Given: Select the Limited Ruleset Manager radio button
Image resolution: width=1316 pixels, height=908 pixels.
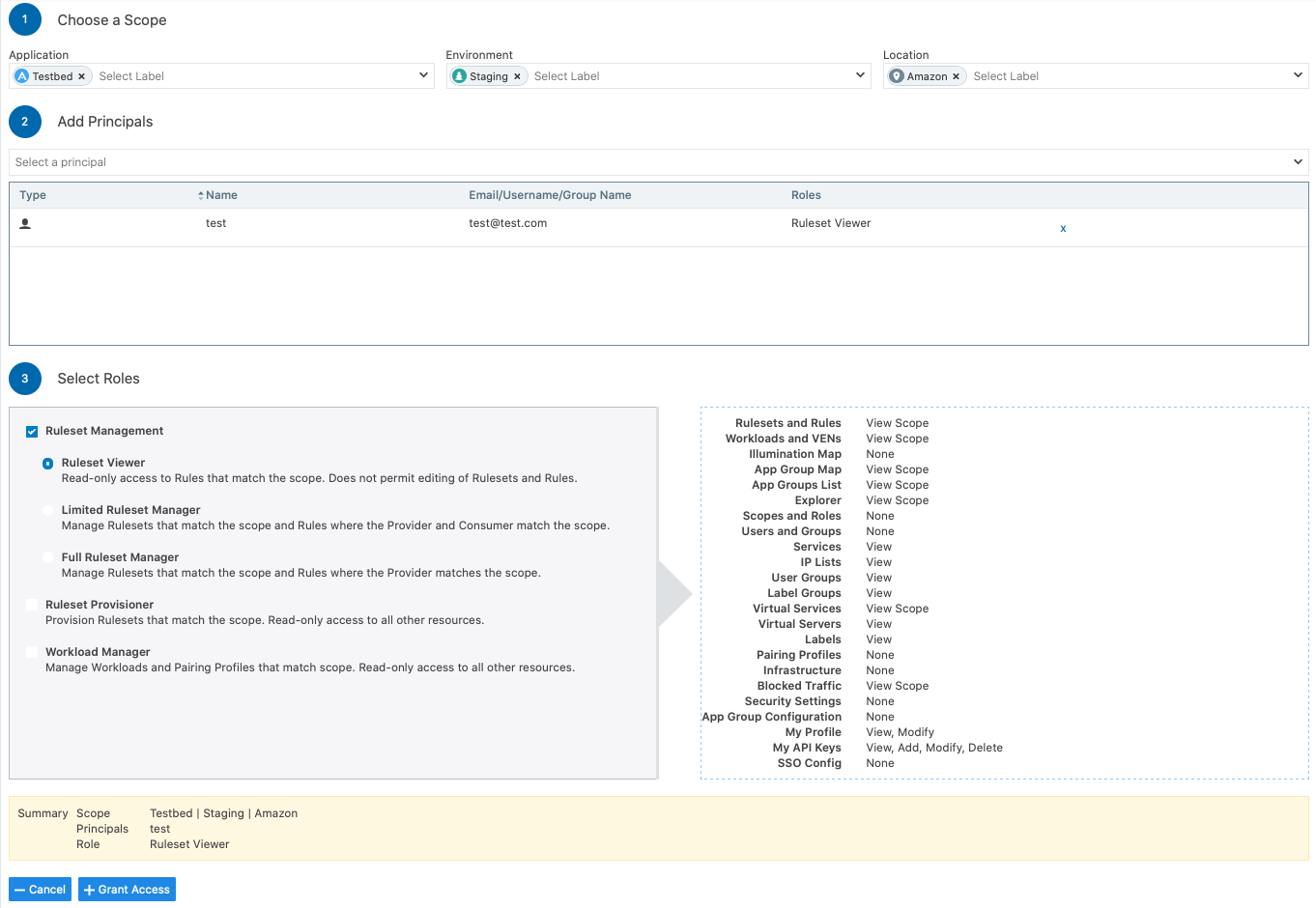Looking at the screenshot, I should tap(48, 510).
